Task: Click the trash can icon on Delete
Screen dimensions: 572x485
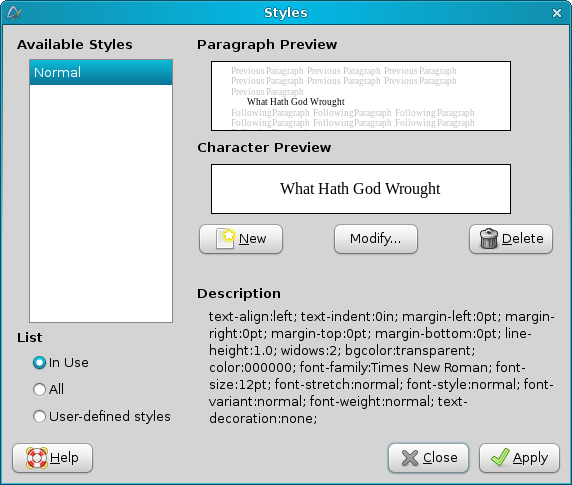Action: click(488, 239)
